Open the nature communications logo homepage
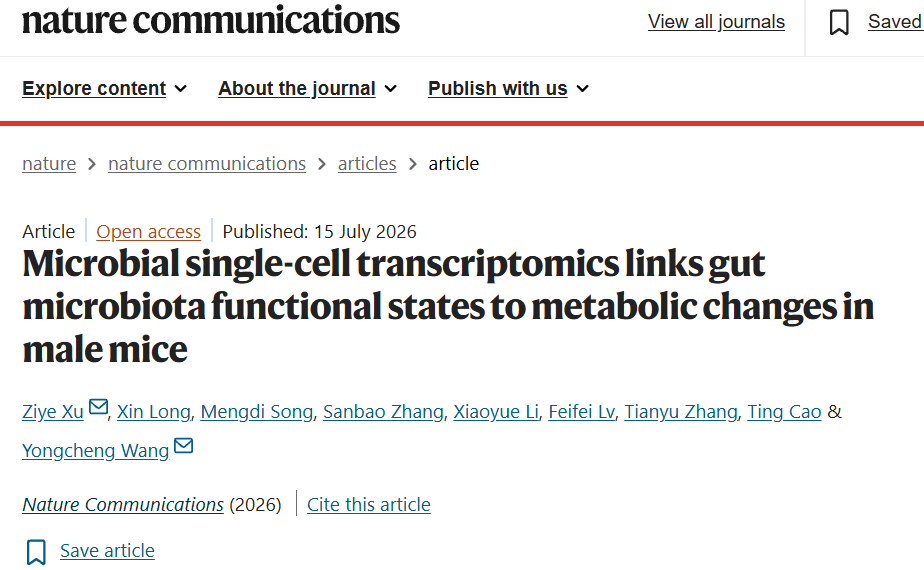This screenshot has height=570, width=924. pyautogui.click(x=211, y=20)
